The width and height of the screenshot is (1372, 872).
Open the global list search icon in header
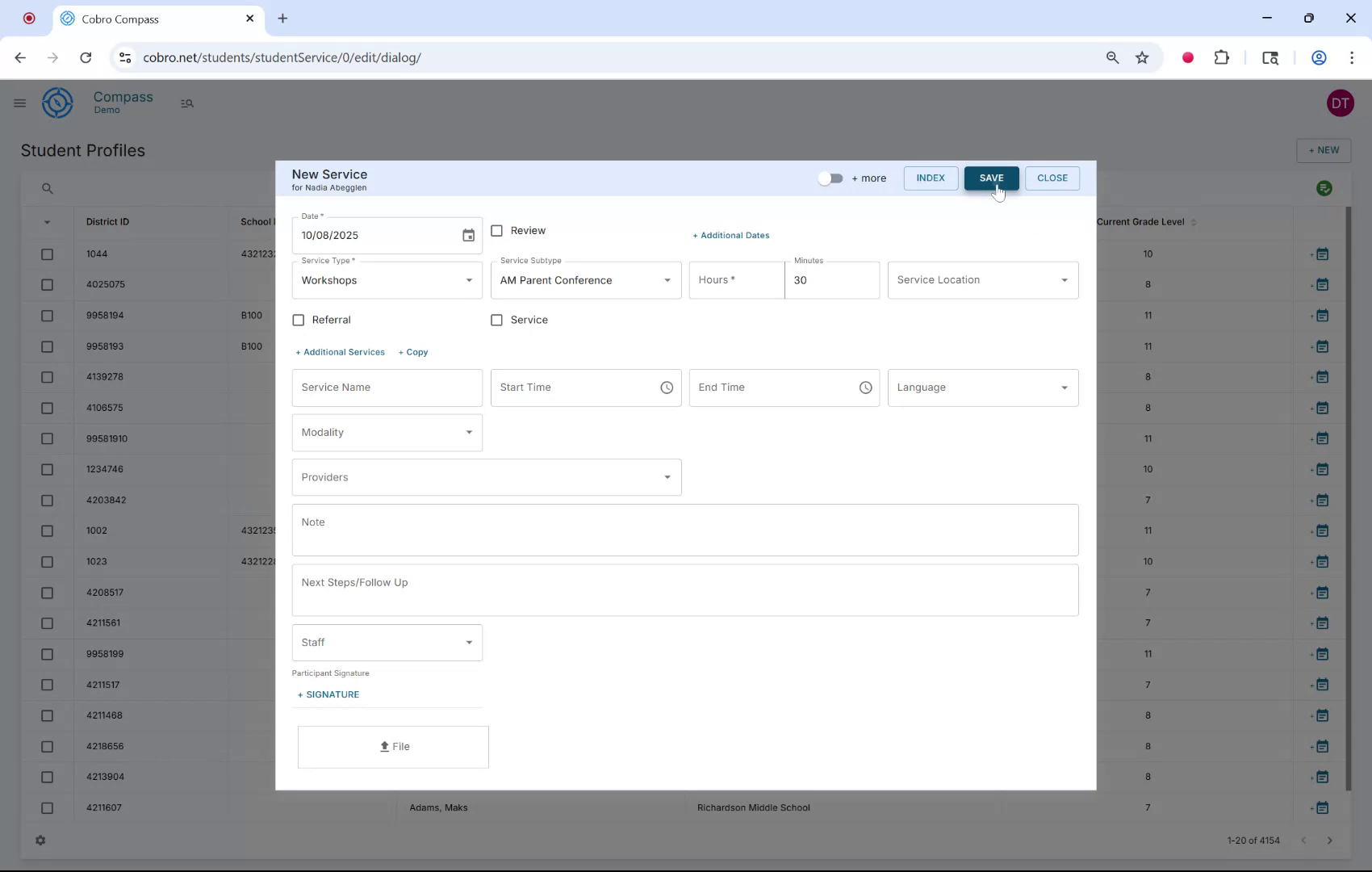187,103
